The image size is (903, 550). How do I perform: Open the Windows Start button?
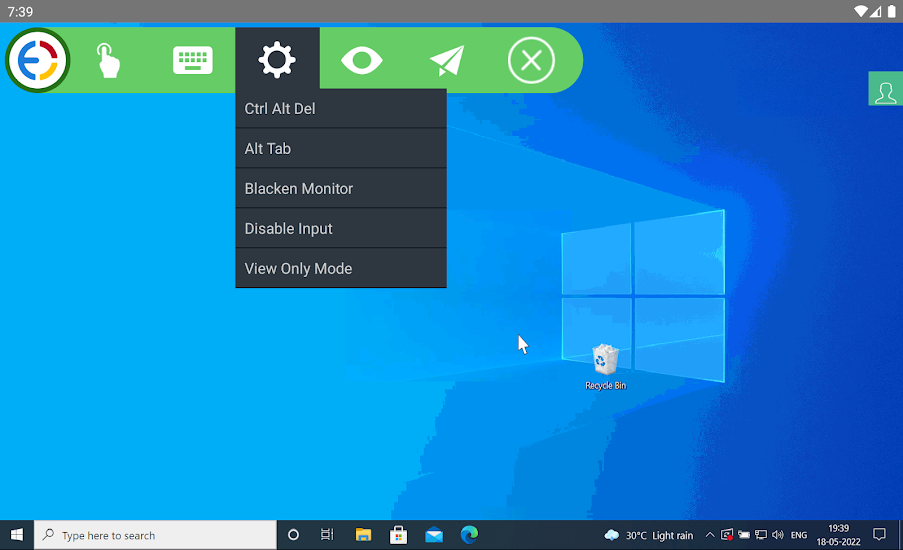[17, 535]
